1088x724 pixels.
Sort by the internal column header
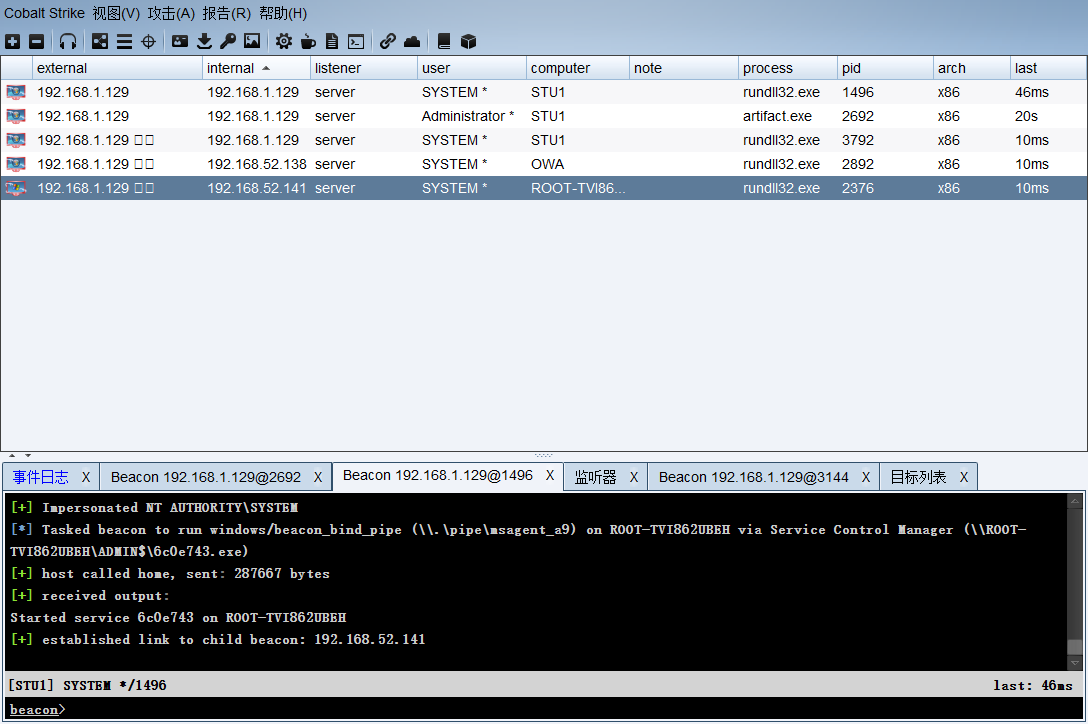(256, 68)
